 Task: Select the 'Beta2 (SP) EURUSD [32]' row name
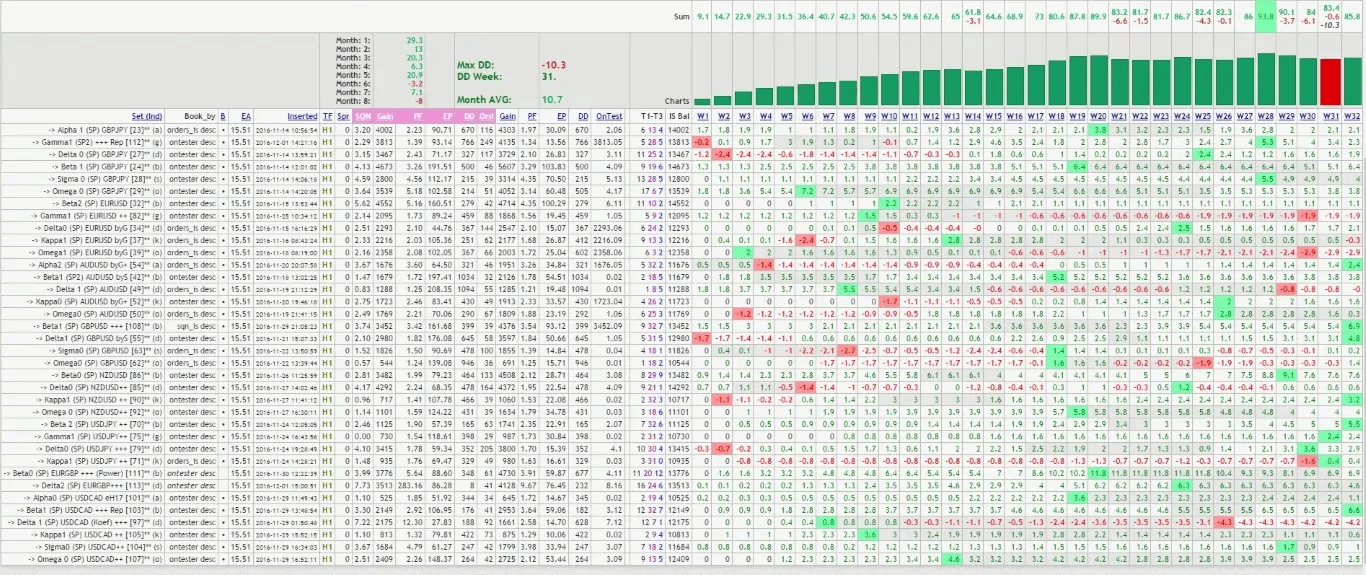[x=106, y=202]
